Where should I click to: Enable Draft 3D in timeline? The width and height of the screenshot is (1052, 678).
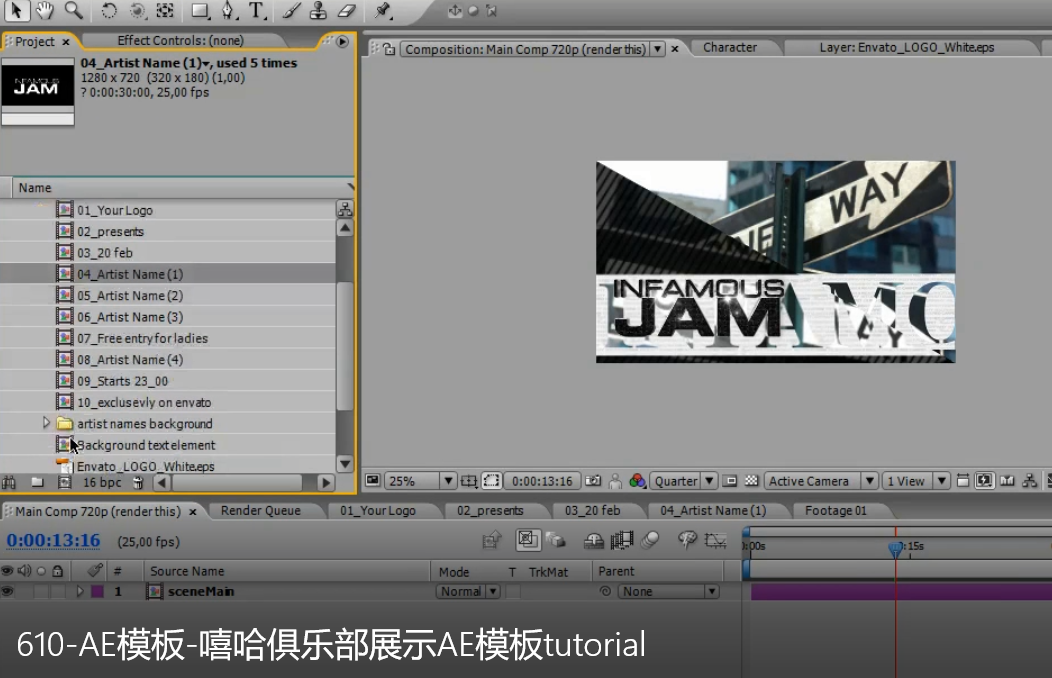(x=556, y=540)
